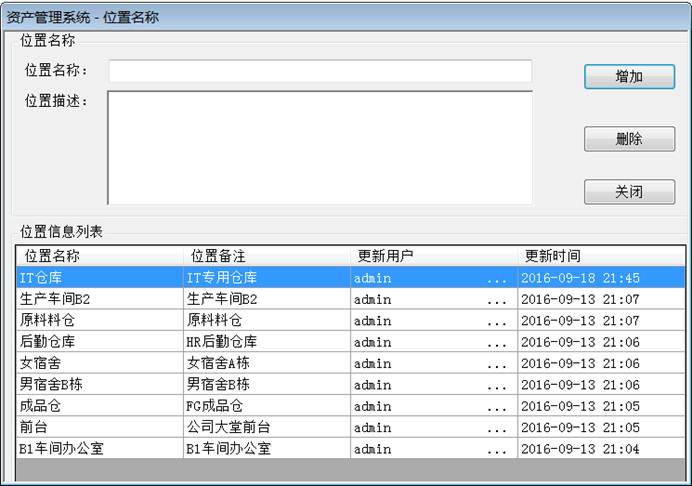This screenshot has height=486, width=692.
Task: Select the IT专用仓库 remark cell
Action: 267,277
